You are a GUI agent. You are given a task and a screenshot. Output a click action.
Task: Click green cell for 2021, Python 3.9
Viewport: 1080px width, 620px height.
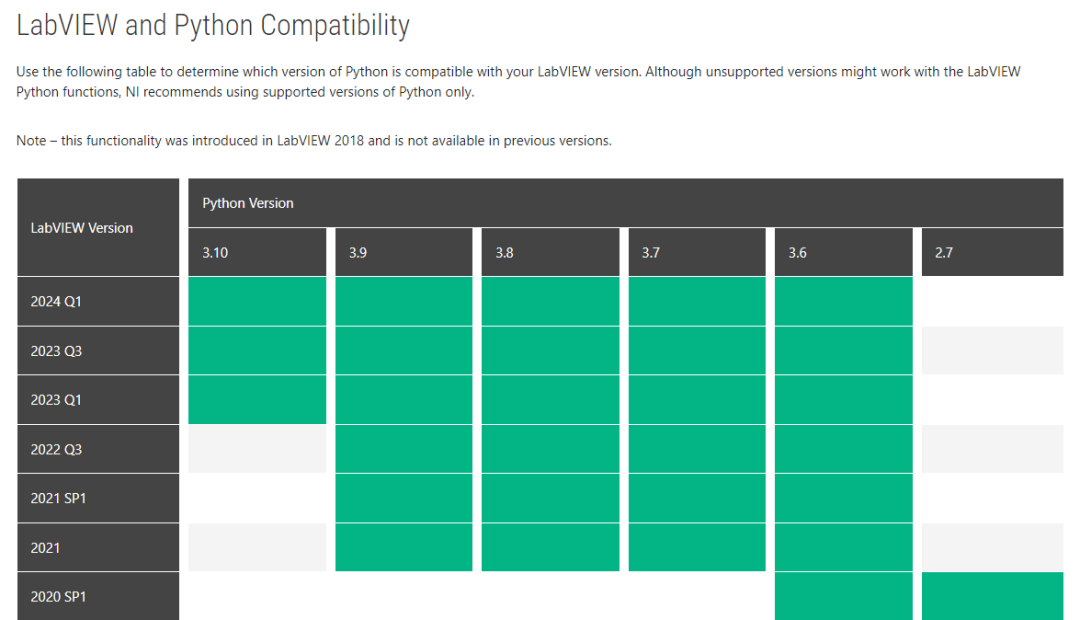tap(403, 547)
